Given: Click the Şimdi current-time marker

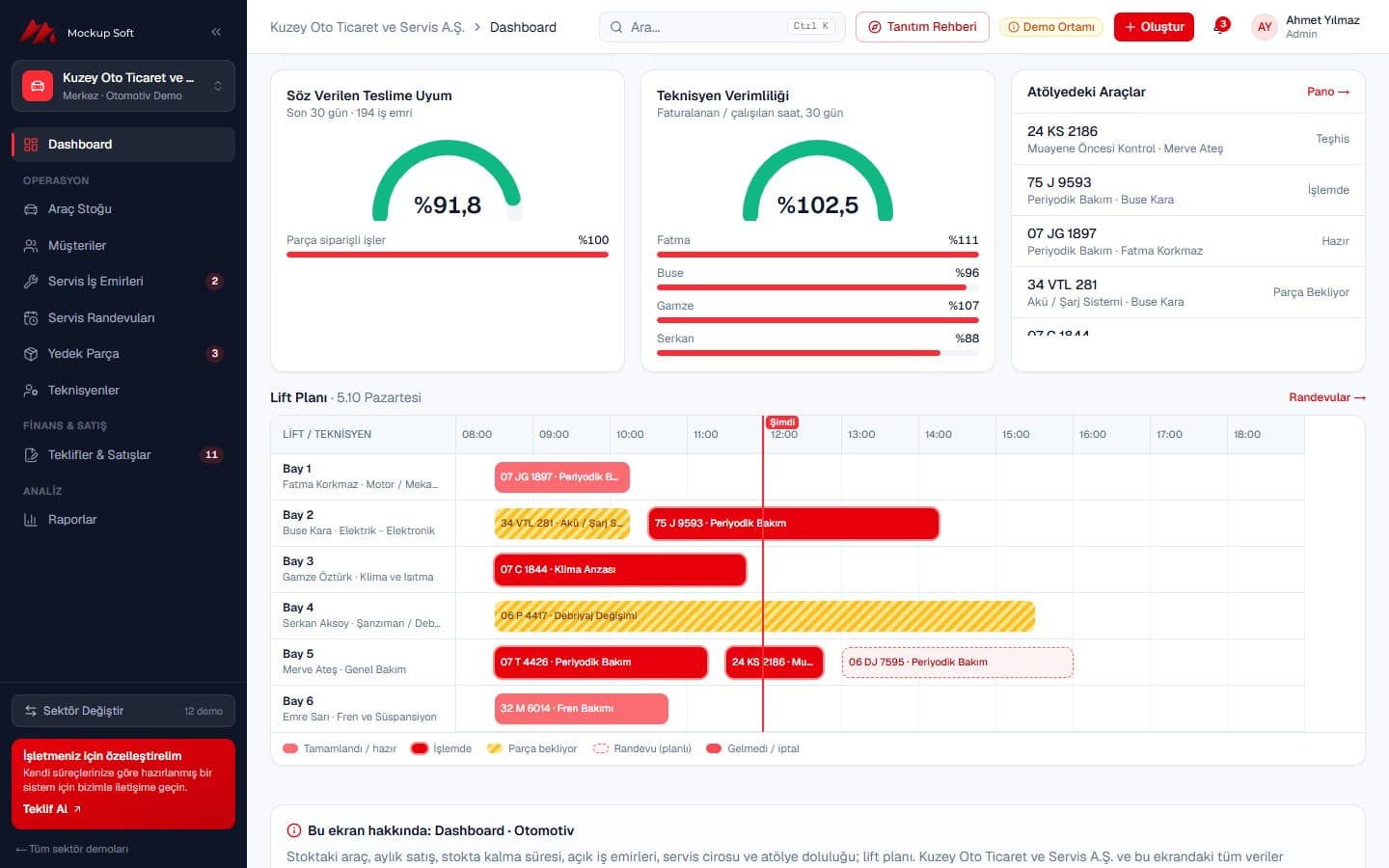Looking at the screenshot, I should [x=782, y=421].
